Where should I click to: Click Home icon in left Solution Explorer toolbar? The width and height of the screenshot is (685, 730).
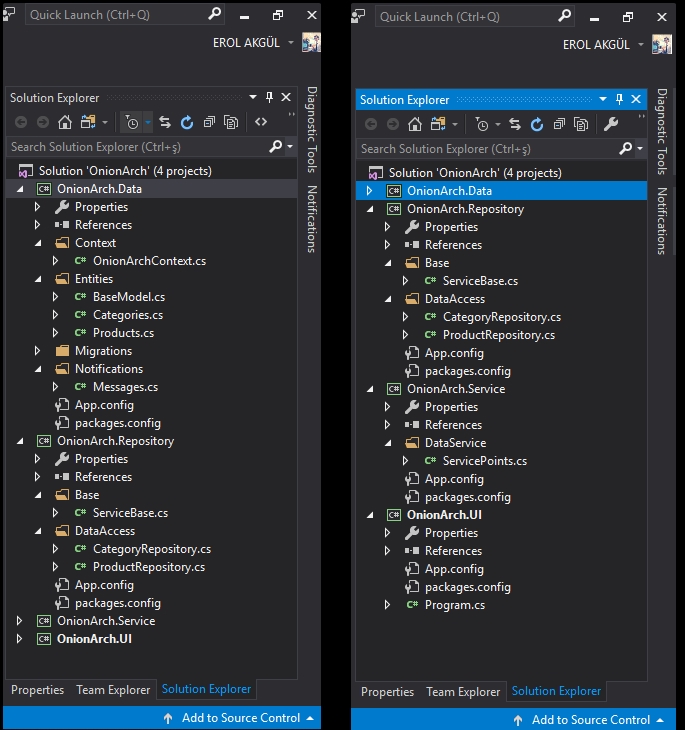65,123
